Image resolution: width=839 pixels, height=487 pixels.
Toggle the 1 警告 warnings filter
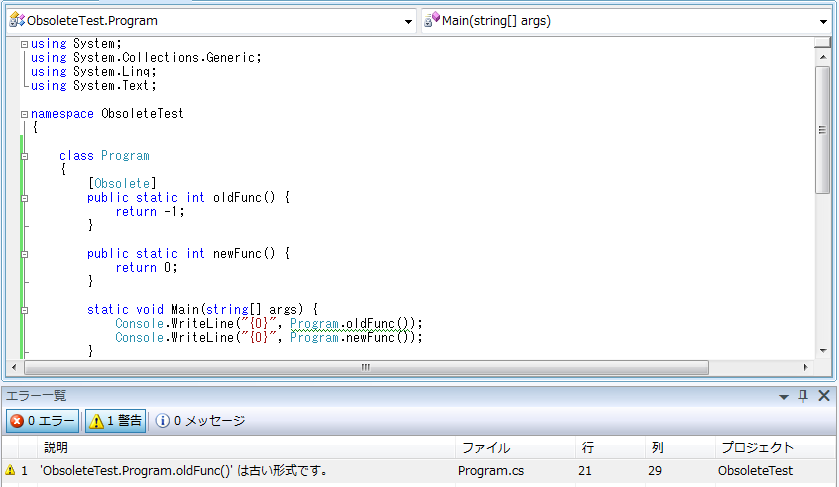[x=116, y=421]
